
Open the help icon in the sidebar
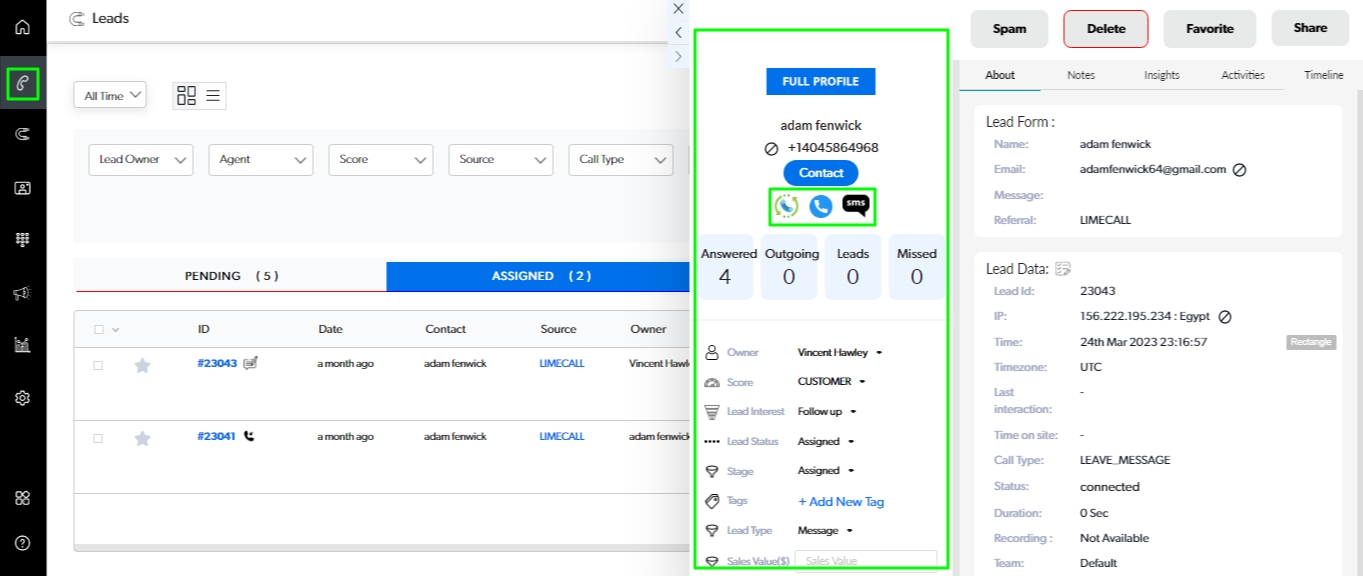22,543
